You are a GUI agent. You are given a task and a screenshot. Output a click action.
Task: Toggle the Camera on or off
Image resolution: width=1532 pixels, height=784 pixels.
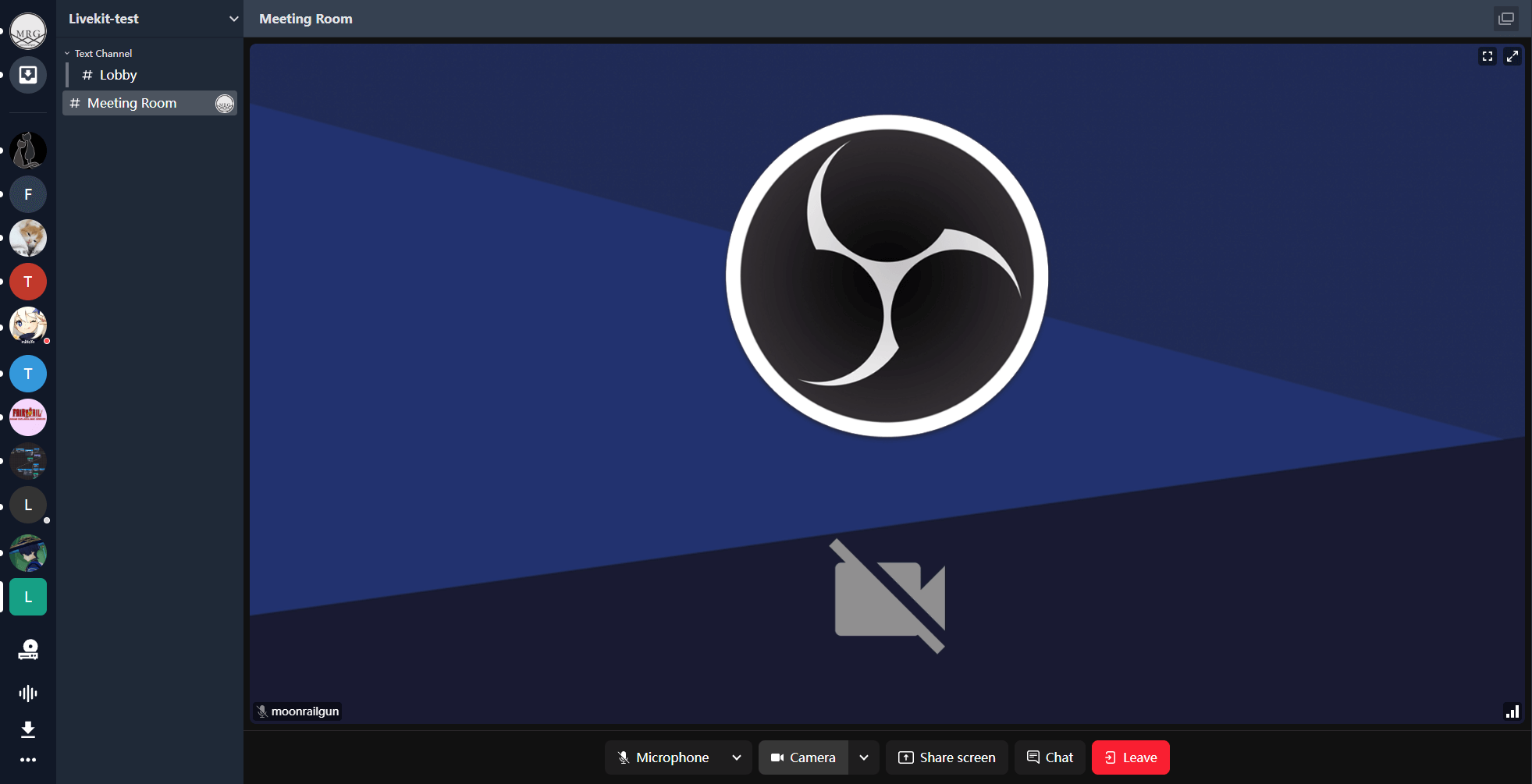click(803, 757)
